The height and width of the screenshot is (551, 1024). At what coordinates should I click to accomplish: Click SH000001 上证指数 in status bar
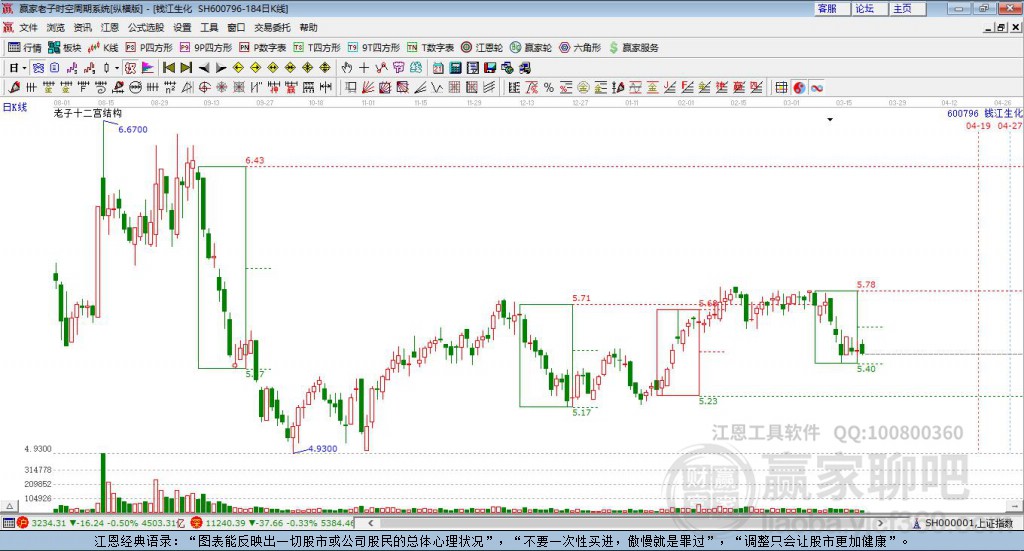[x=968, y=523]
